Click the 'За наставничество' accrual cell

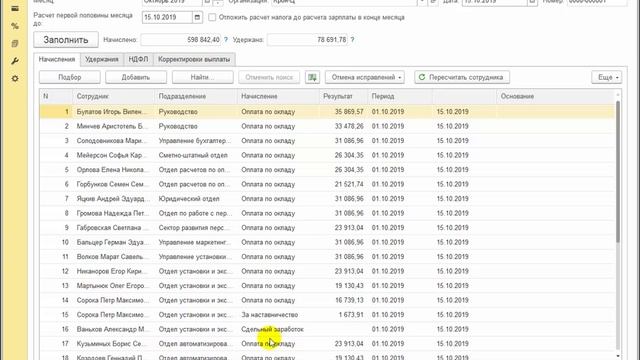point(278,315)
